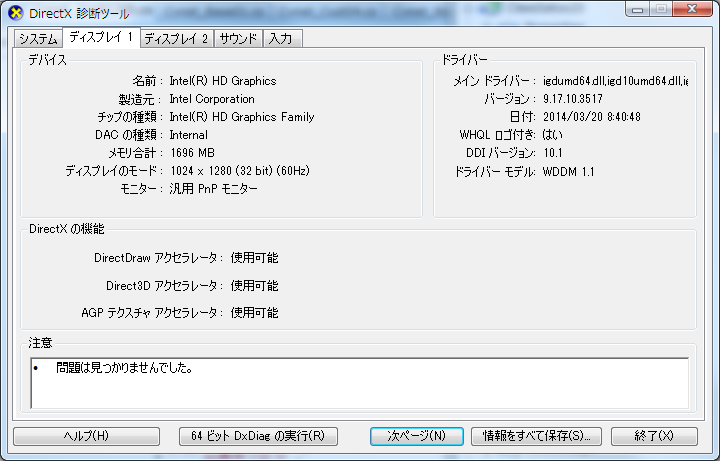Click Direct3D アクセラレータ status 使用可能

pos(254,286)
